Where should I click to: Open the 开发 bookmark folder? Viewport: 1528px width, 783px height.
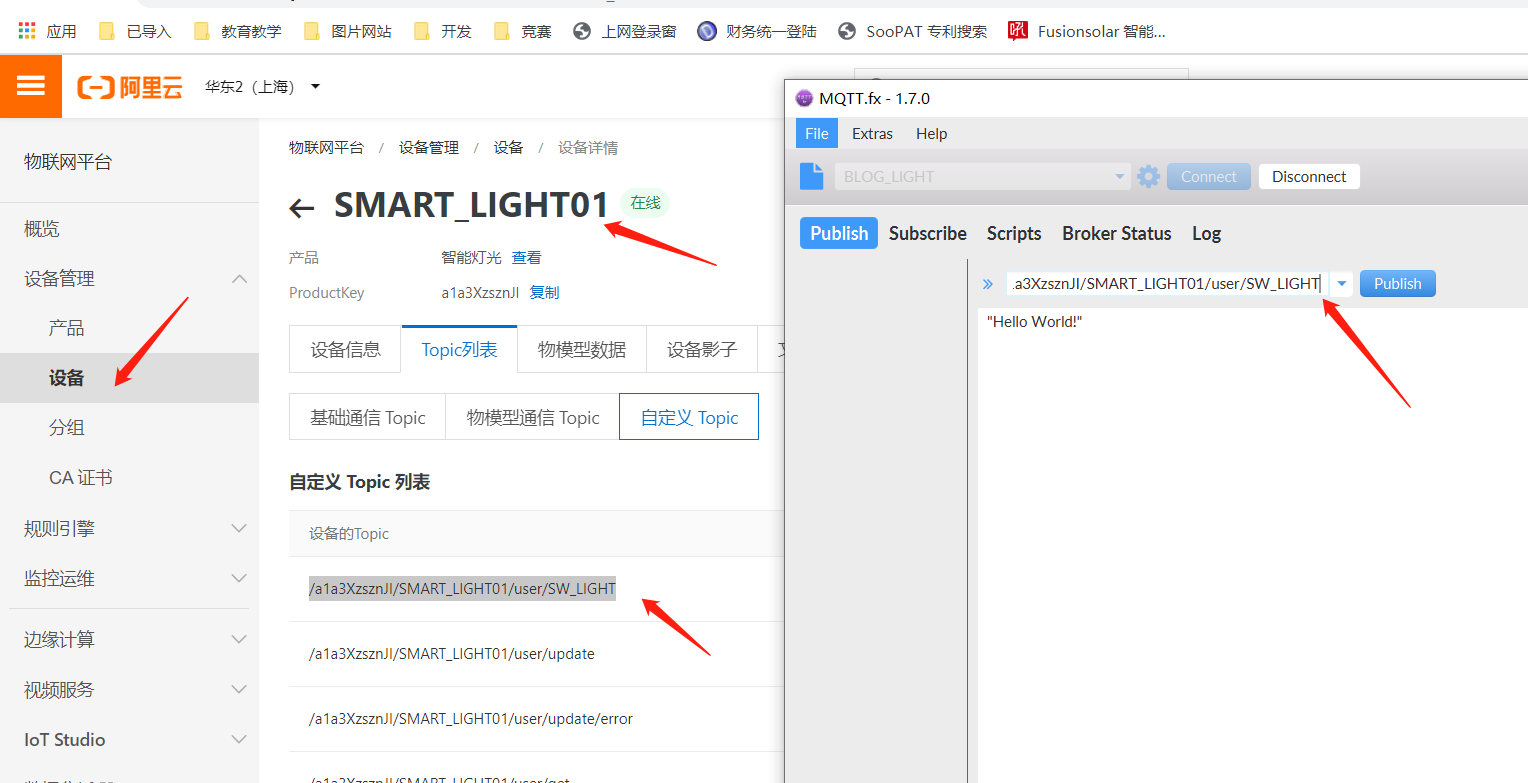pyautogui.click(x=442, y=31)
